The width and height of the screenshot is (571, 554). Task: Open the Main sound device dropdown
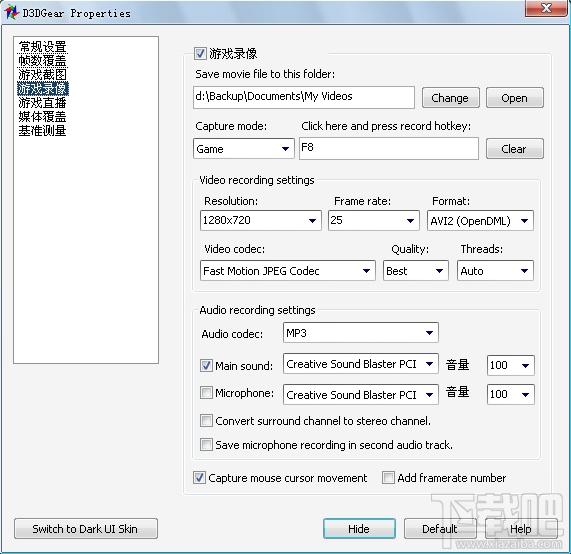(x=361, y=364)
